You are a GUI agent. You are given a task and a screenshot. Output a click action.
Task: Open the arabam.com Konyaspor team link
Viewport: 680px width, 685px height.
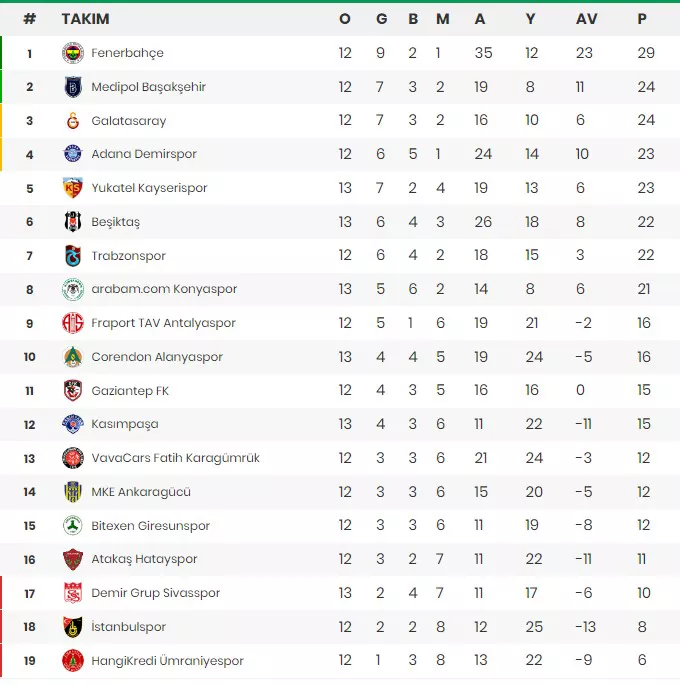click(x=164, y=289)
